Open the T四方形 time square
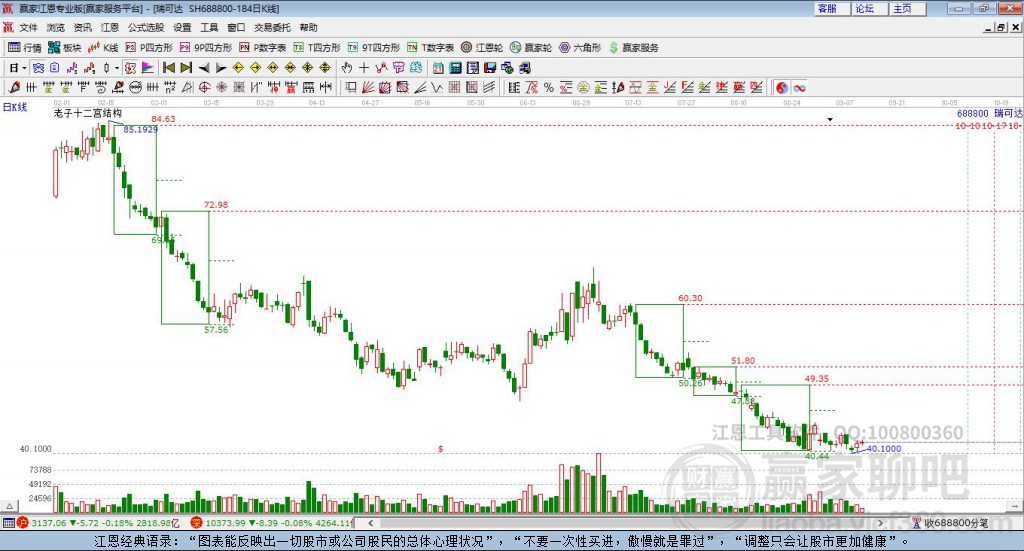This screenshot has height=551, width=1024. pyautogui.click(x=317, y=48)
